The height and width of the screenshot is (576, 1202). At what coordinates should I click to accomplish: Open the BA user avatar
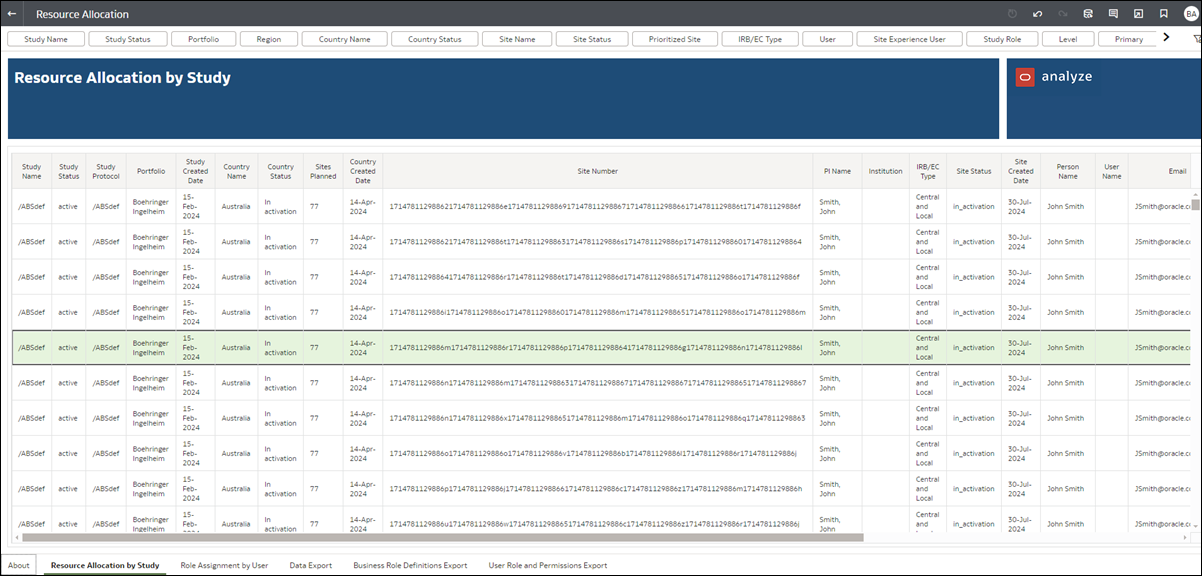[x=1189, y=14]
